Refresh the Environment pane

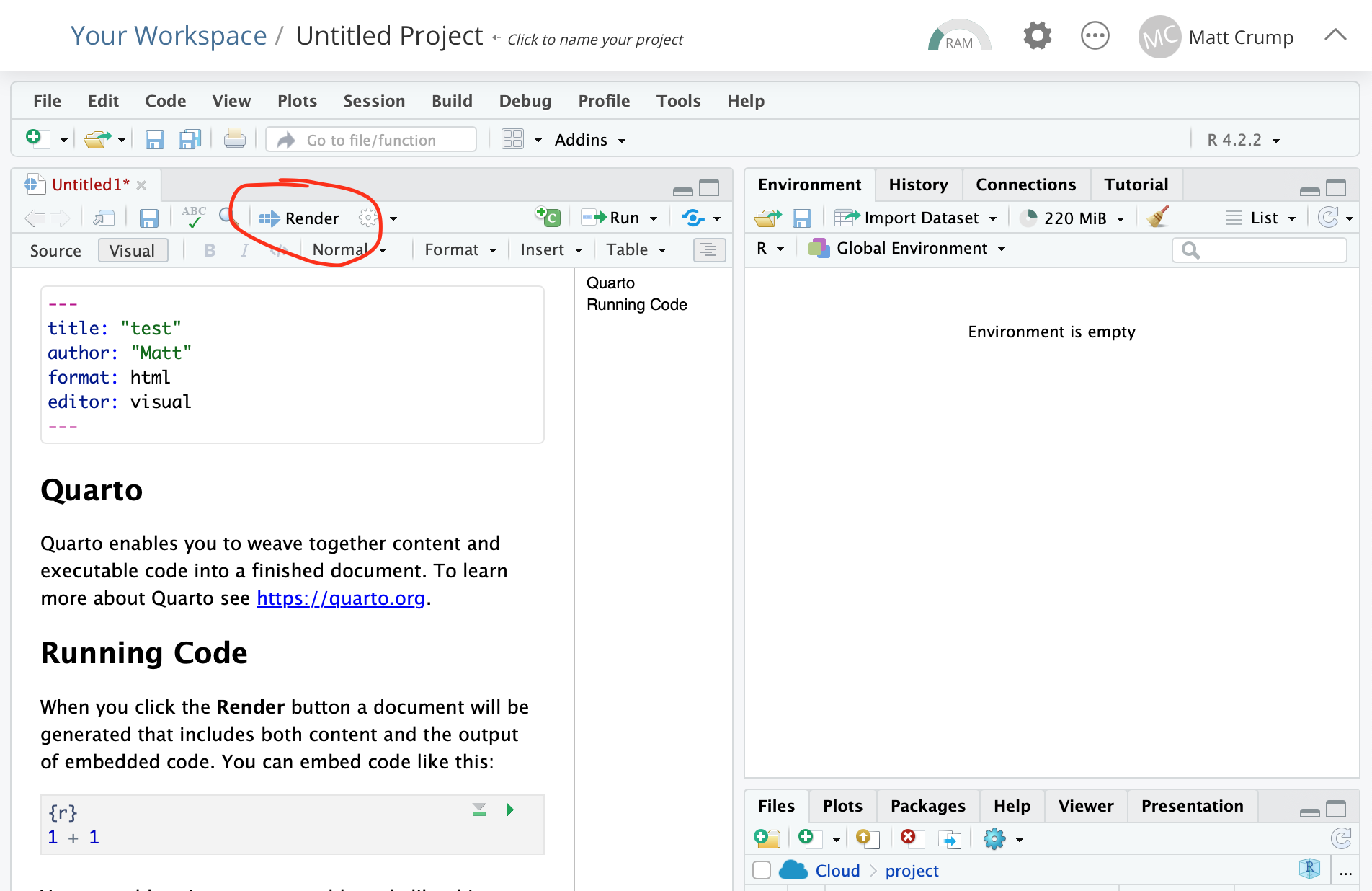pos(1327,217)
